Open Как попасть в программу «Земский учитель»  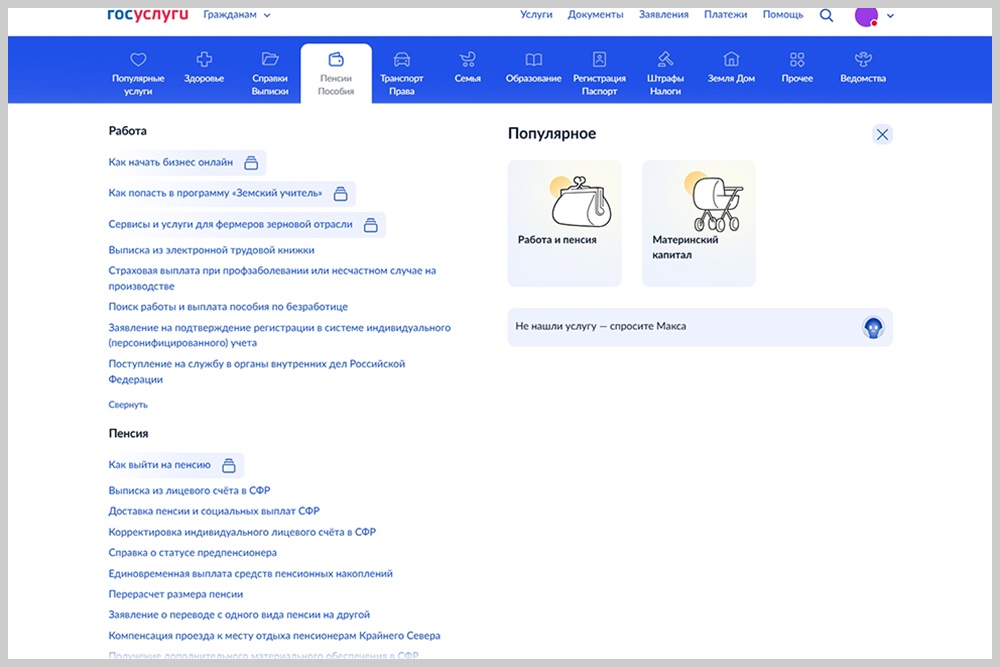click(216, 193)
